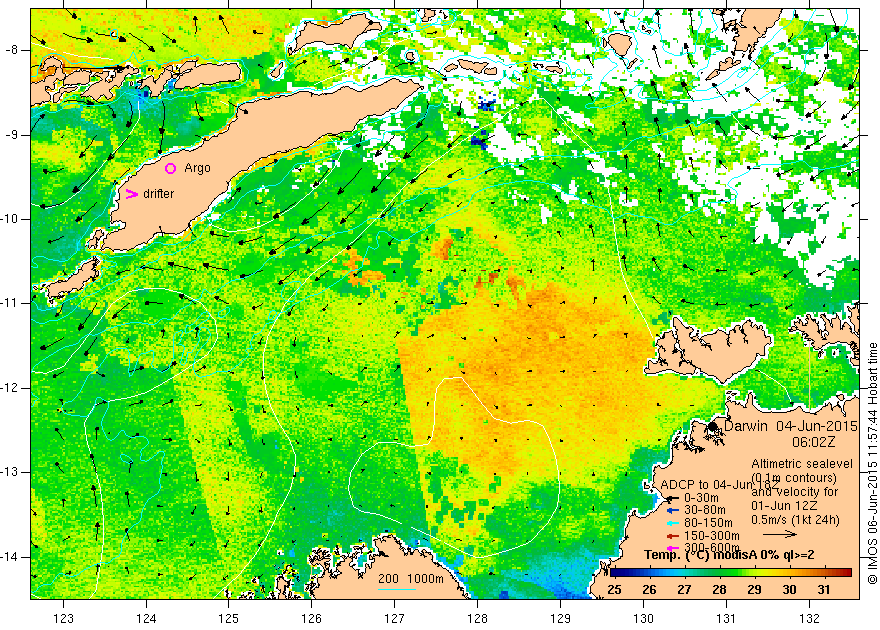This screenshot has width=880, height=630.
Task: Click the longitude axis label '129'
Action: click(560, 618)
